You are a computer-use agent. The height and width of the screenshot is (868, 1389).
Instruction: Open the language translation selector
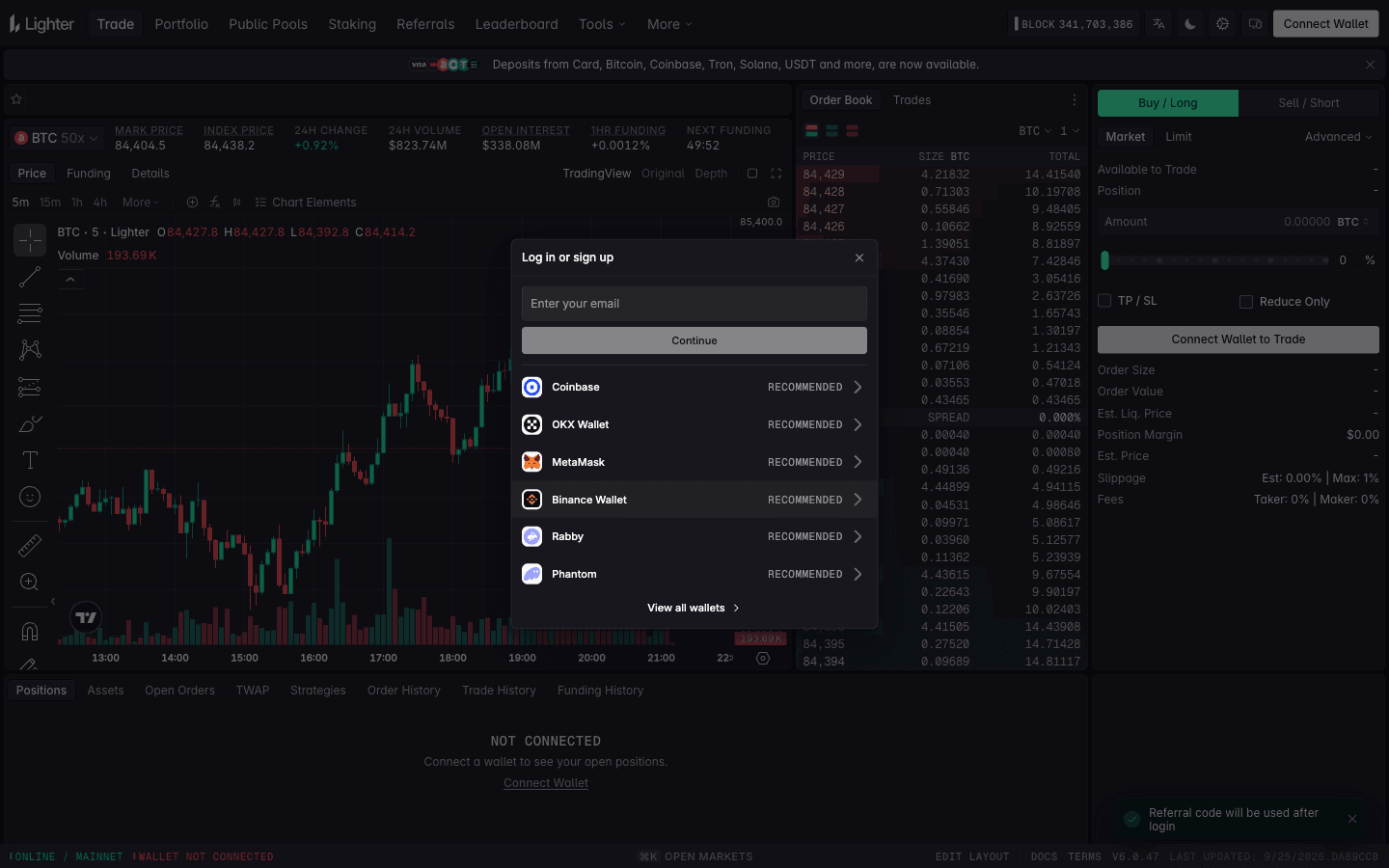[x=1158, y=24]
